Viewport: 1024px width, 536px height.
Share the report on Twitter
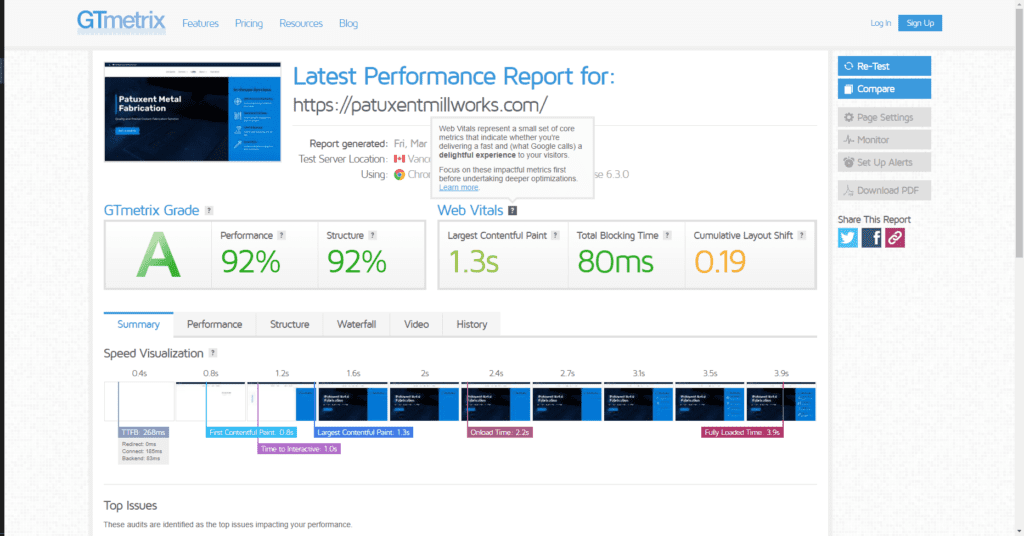click(x=848, y=238)
